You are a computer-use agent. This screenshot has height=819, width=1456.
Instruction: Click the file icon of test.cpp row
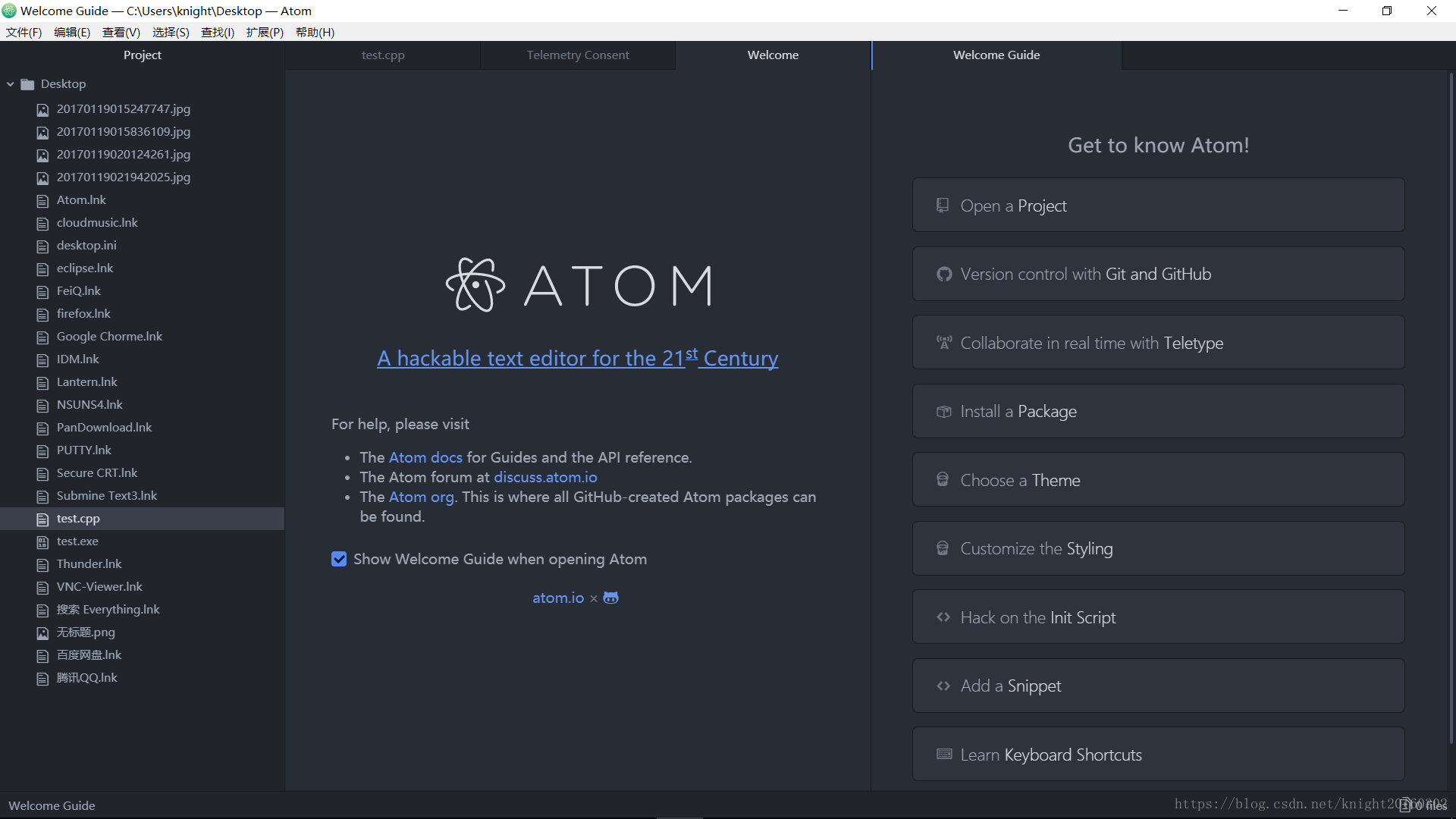42,519
